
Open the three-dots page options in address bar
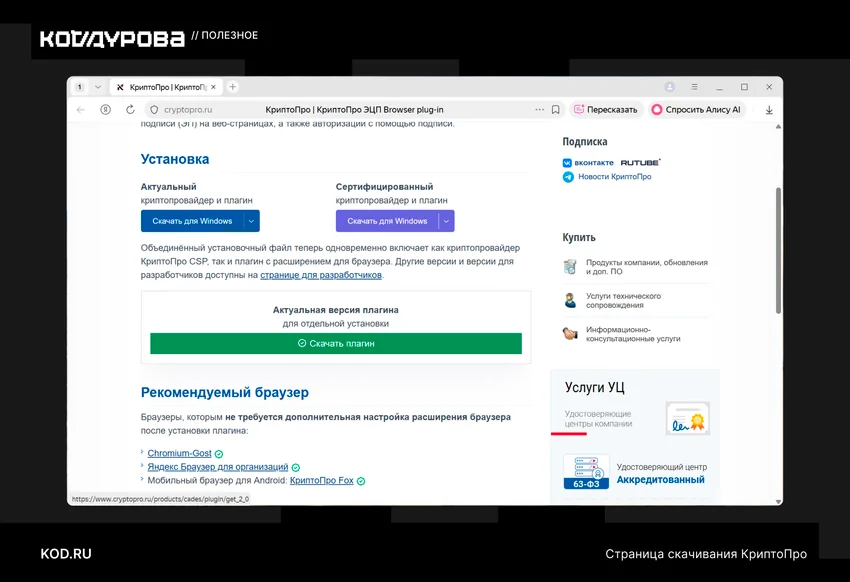click(x=539, y=109)
